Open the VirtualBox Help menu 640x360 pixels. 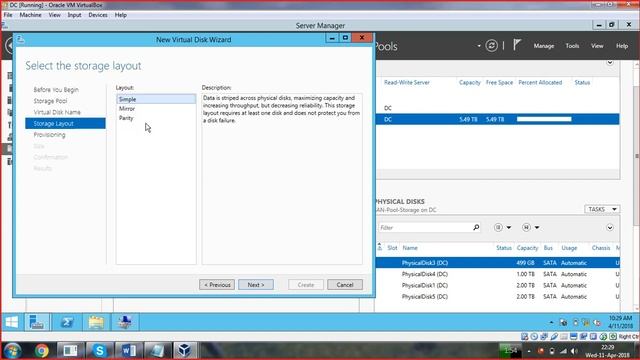coord(121,15)
